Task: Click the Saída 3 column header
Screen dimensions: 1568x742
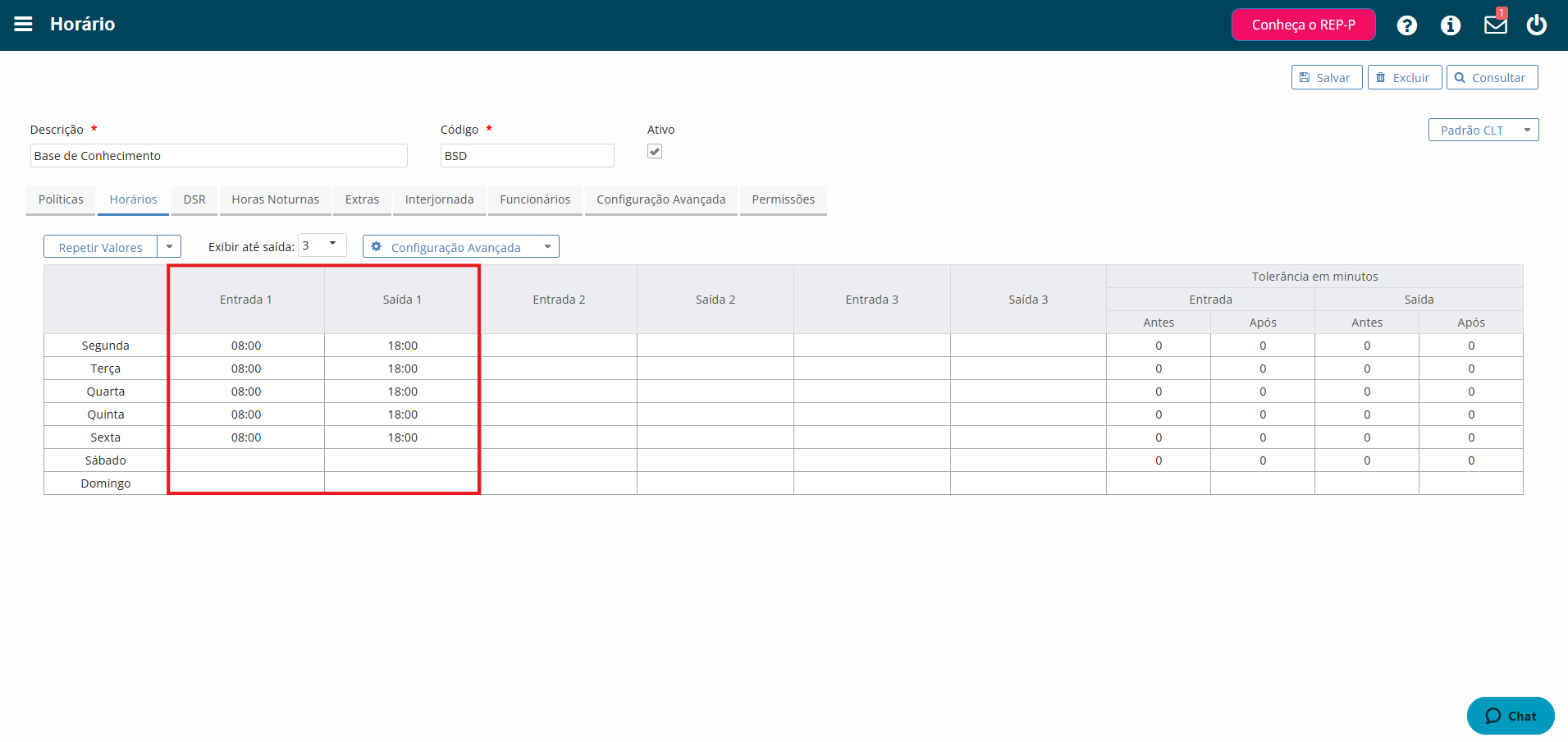Action: point(1028,300)
